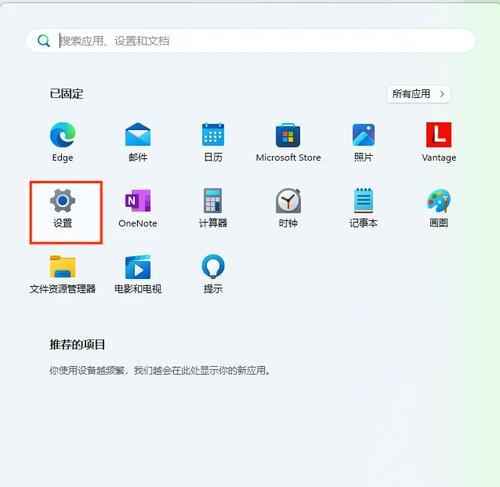The width and height of the screenshot is (500, 487).
Task: Launch the 日历 calendar app
Action: tap(213, 142)
